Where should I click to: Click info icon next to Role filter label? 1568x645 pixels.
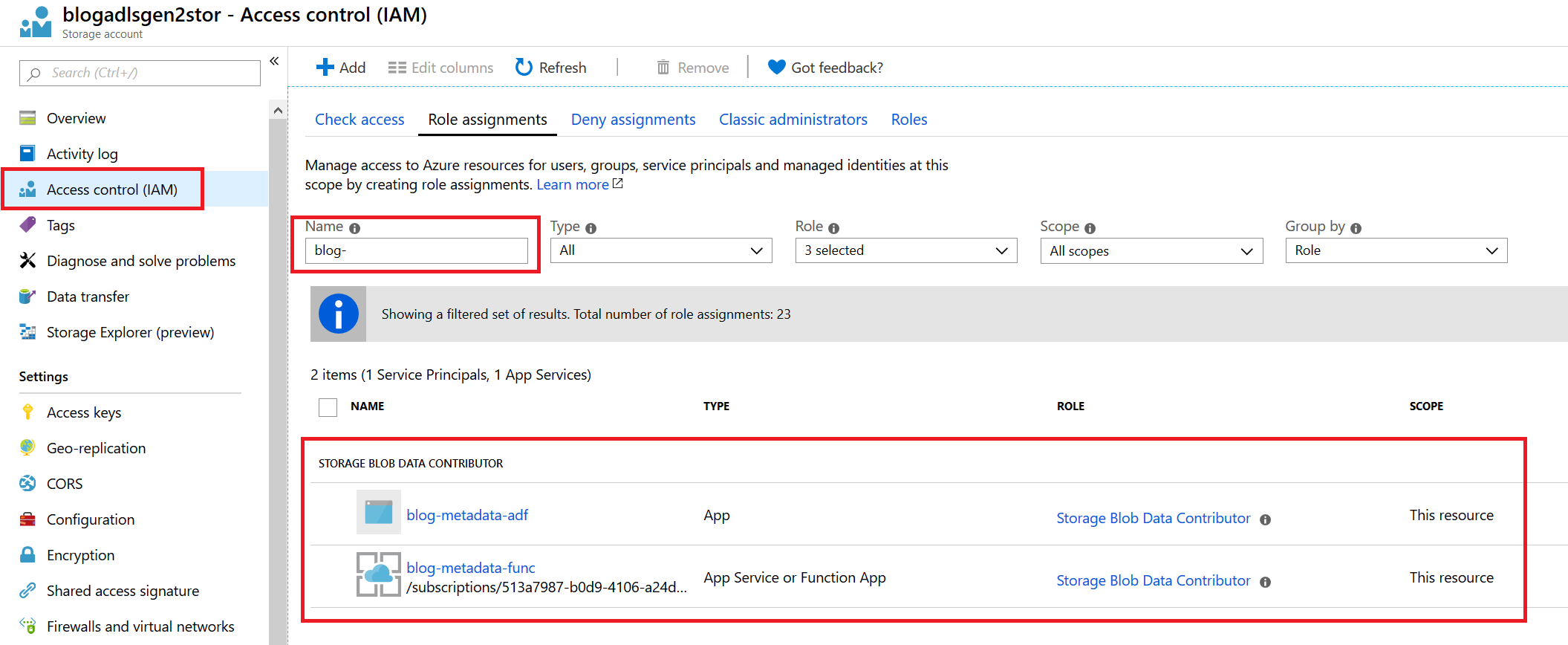click(833, 228)
